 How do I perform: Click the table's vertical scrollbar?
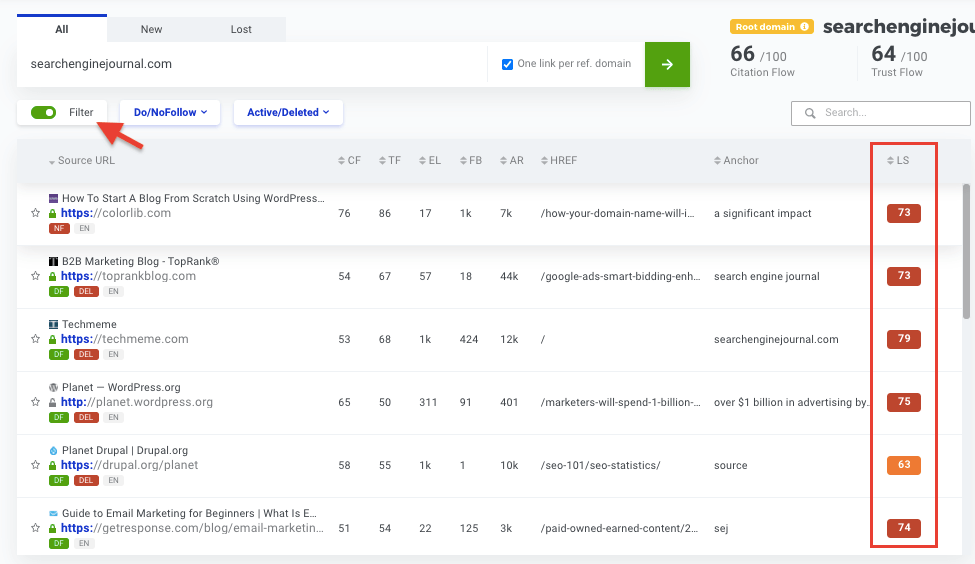pos(966,251)
